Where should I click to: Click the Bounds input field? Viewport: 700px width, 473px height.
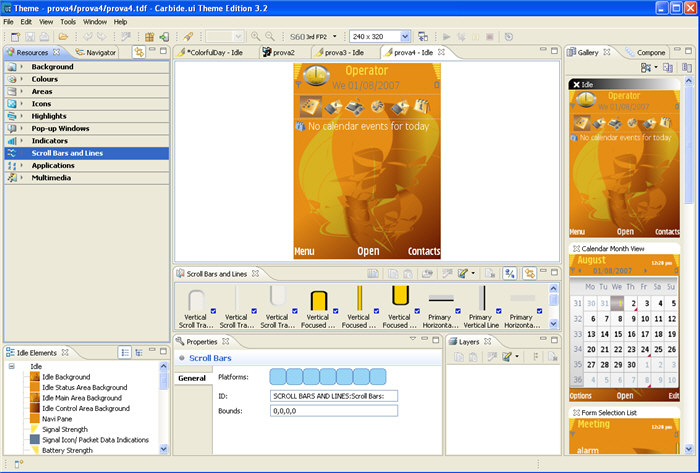coord(334,410)
